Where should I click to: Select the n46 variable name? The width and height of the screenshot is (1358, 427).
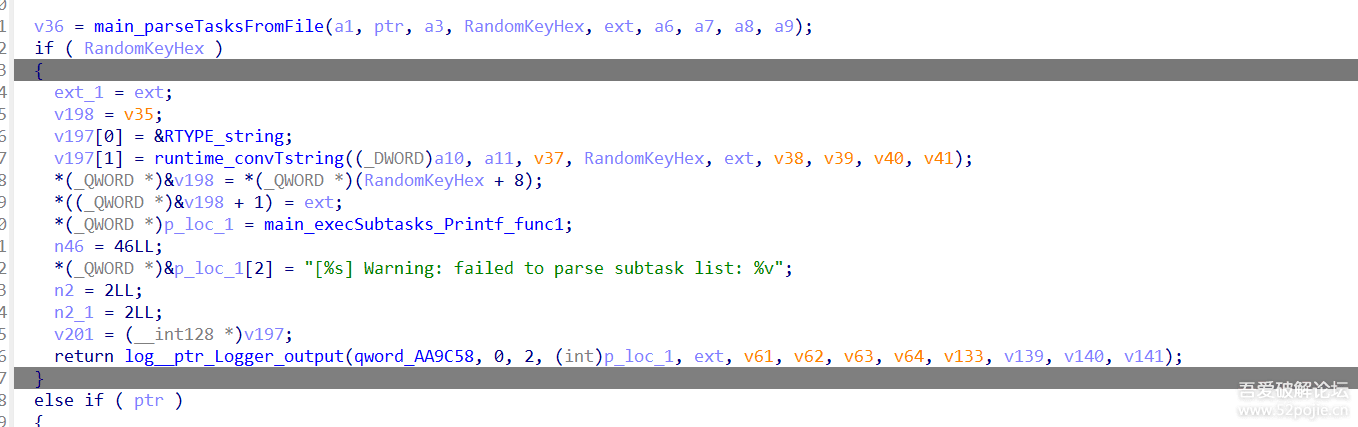tap(69, 247)
